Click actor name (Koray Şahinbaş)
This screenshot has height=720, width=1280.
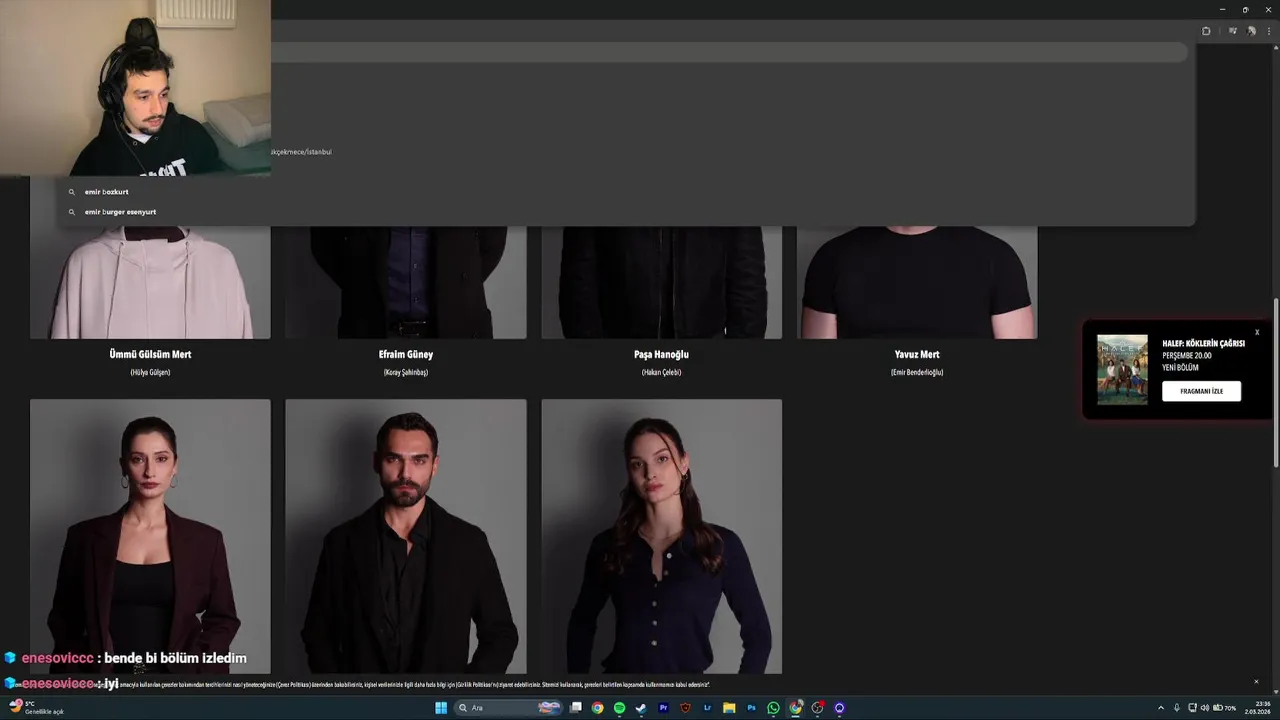coord(406,372)
